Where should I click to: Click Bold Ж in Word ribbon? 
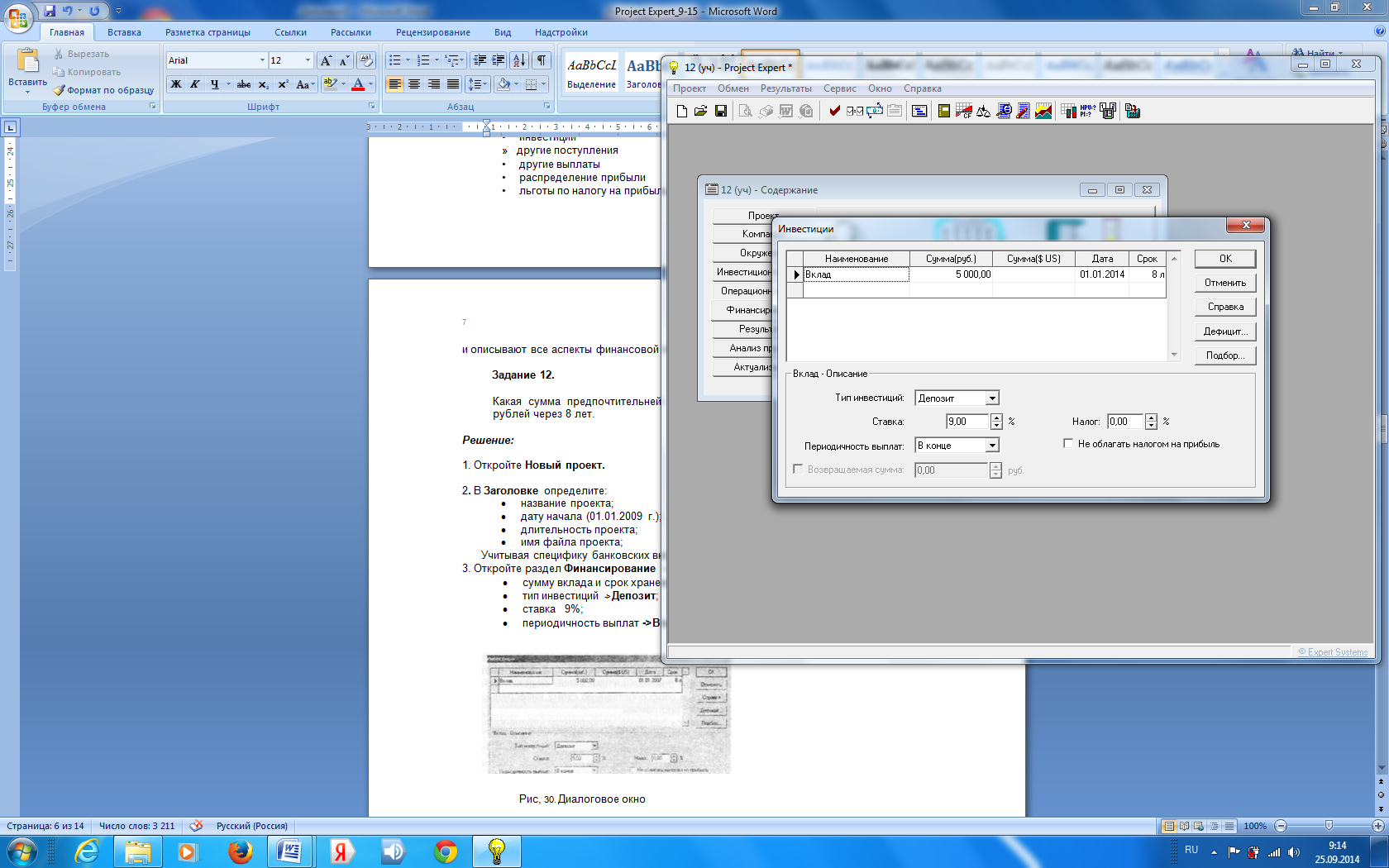tap(176, 84)
